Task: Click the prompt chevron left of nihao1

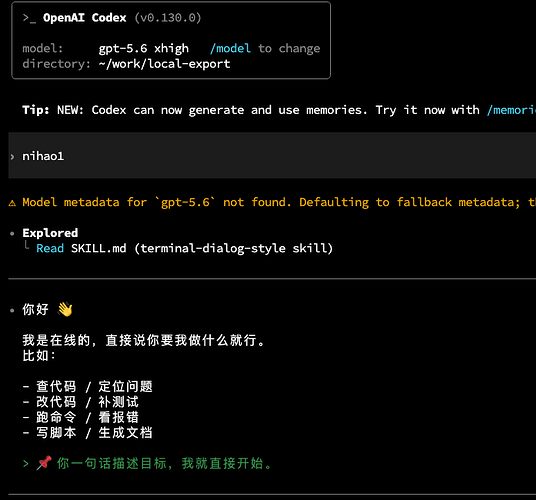Action: click(12, 157)
